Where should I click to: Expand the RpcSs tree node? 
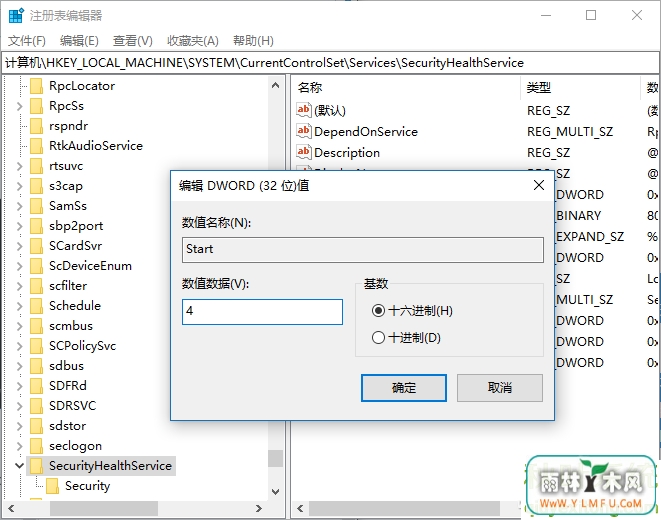(19, 106)
